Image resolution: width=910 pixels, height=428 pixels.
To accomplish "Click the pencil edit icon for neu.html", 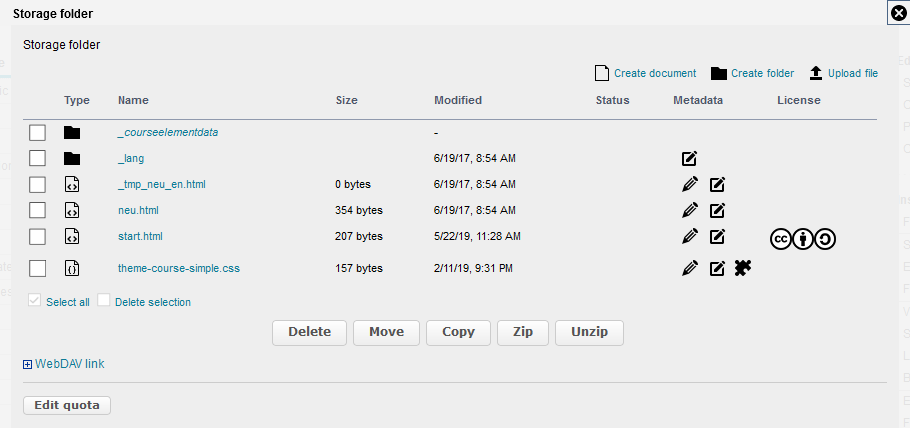I will 689,210.
